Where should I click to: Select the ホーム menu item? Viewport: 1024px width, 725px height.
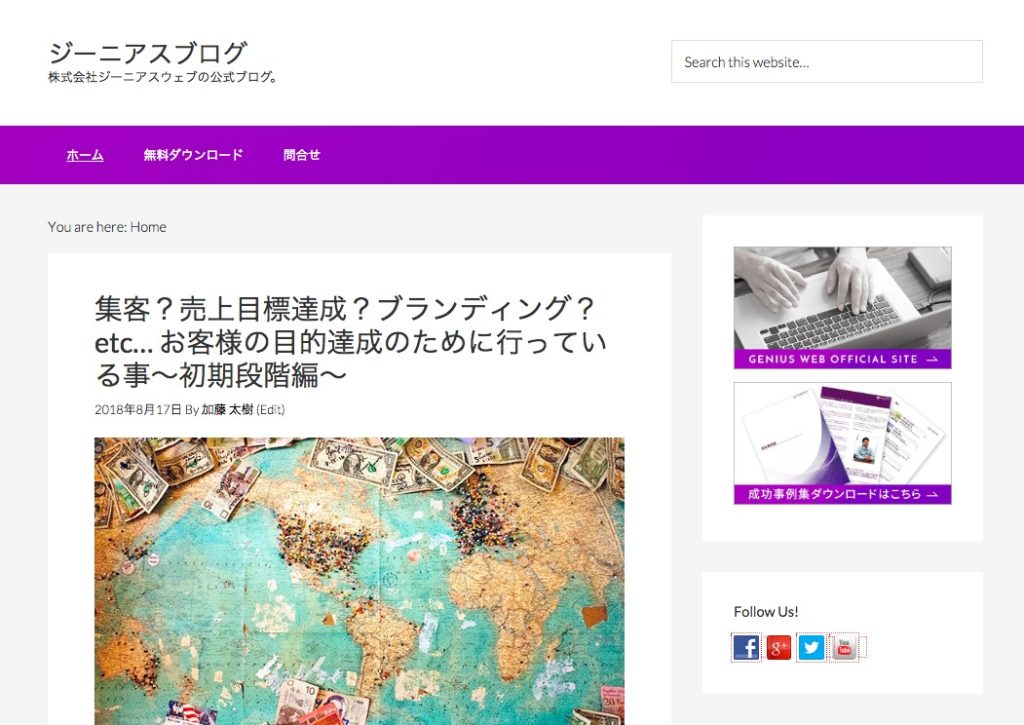point(85,155)
